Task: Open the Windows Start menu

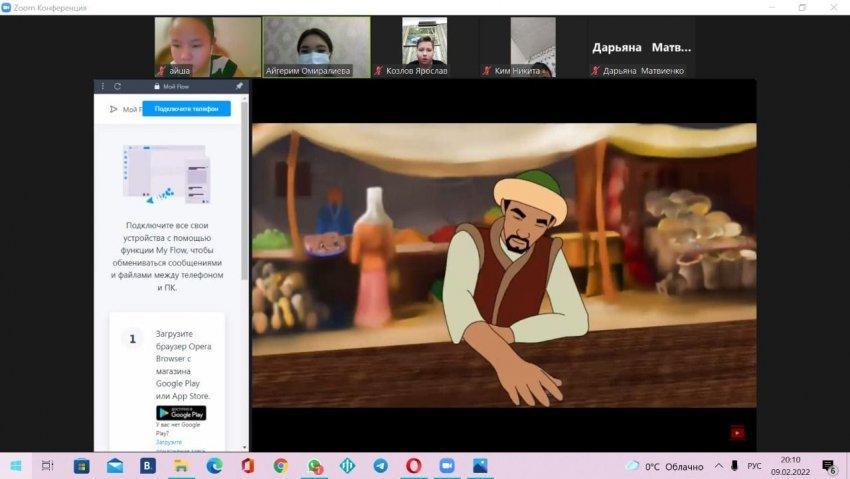Action: point(16,466)
